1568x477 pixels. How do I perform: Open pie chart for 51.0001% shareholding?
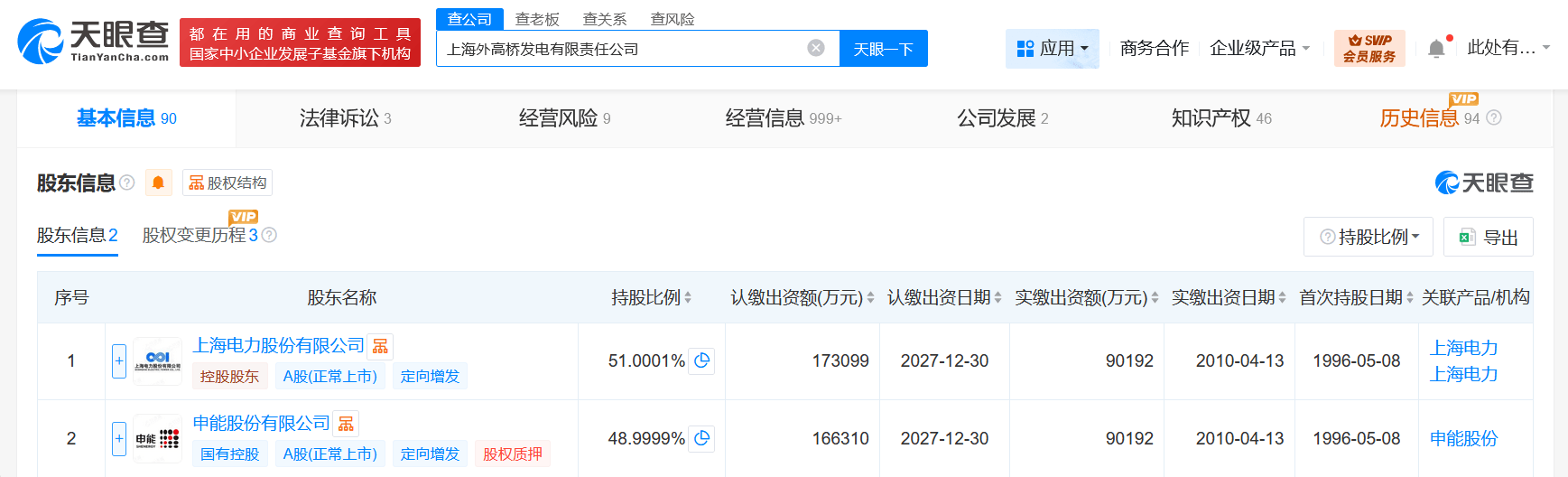pyautogui.click(x=701, y=360)
